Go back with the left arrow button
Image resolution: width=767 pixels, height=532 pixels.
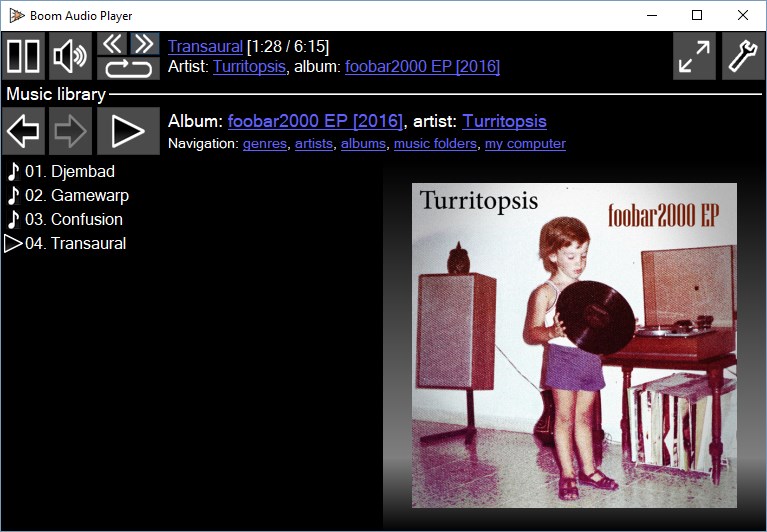pyautogui.click(x=23, y=131)
